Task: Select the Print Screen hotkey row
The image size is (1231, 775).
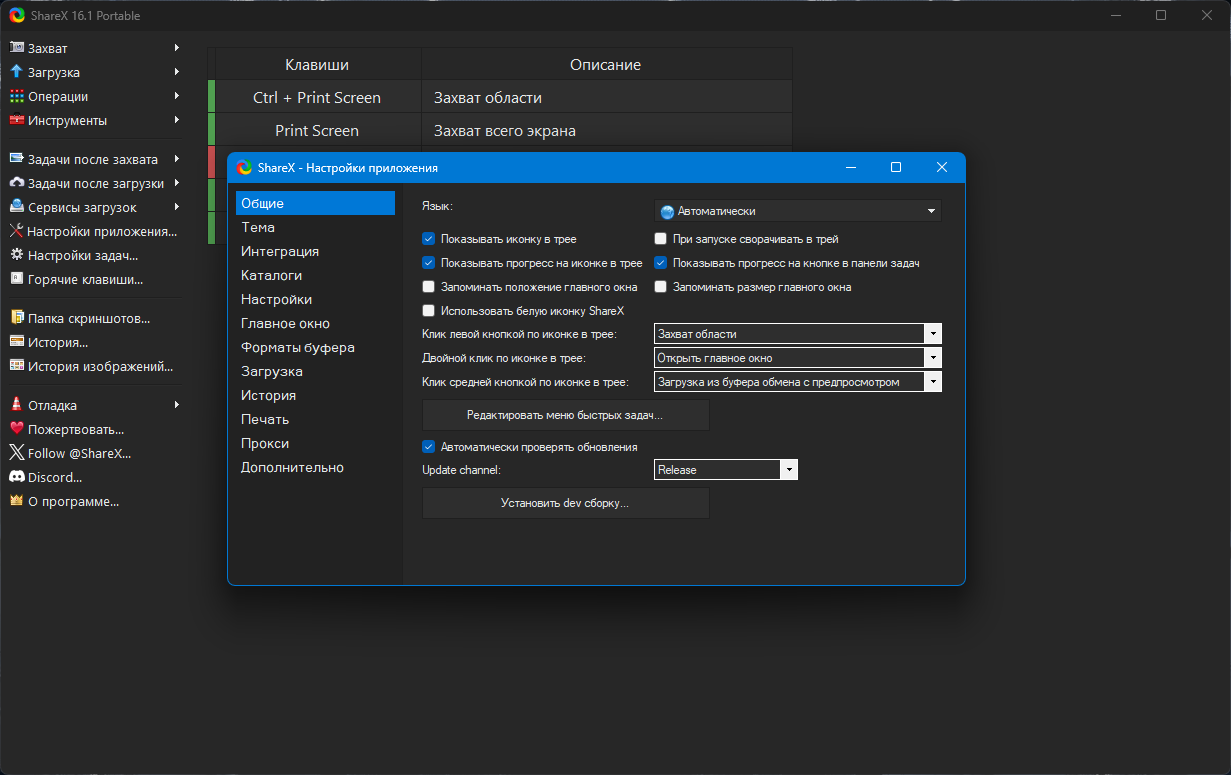Action: point(500,130)
